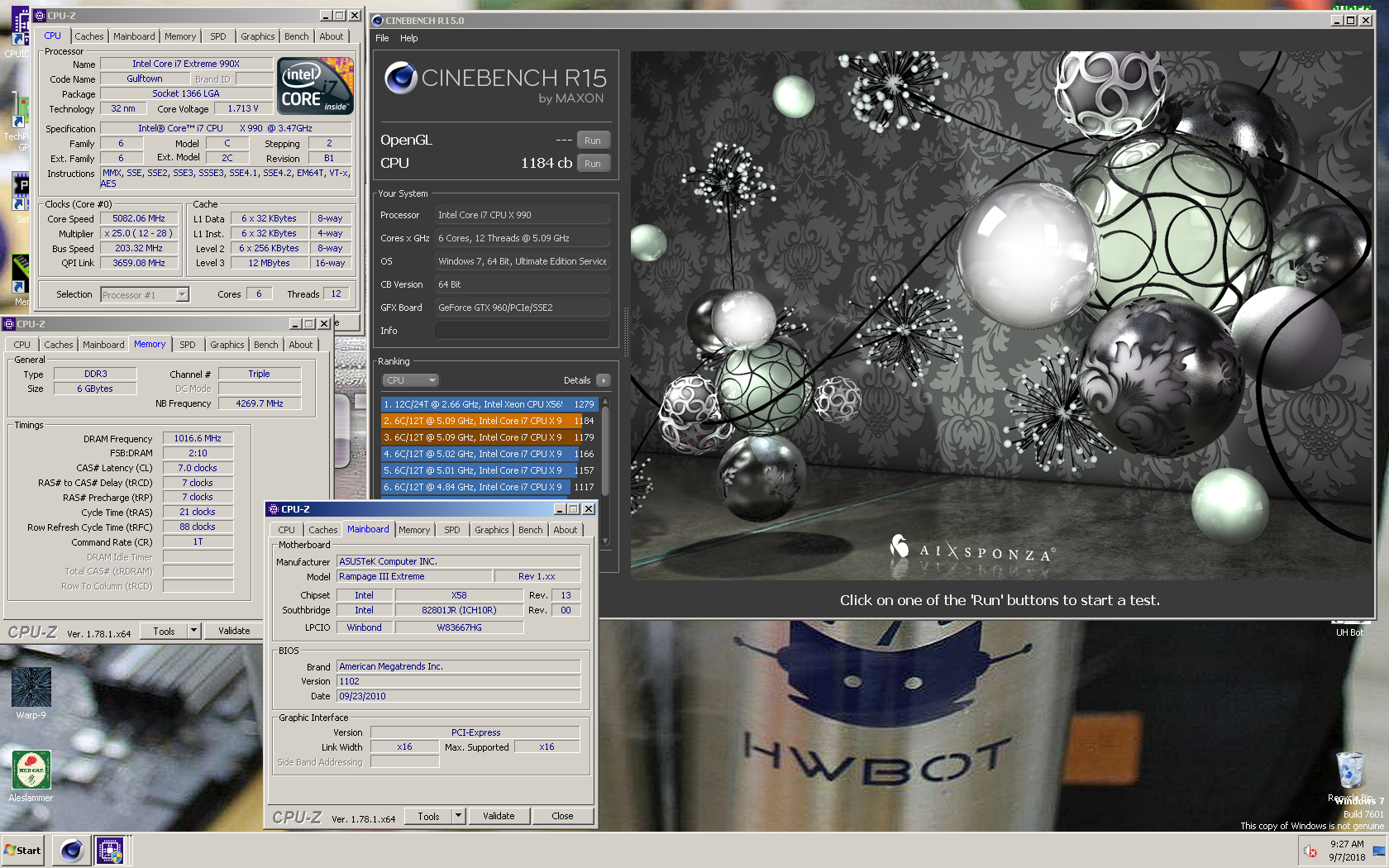Viewport: 1389px width, 868px height.
Task: Click the Multiplier x 25.0 value
Action: pos(139,234)
